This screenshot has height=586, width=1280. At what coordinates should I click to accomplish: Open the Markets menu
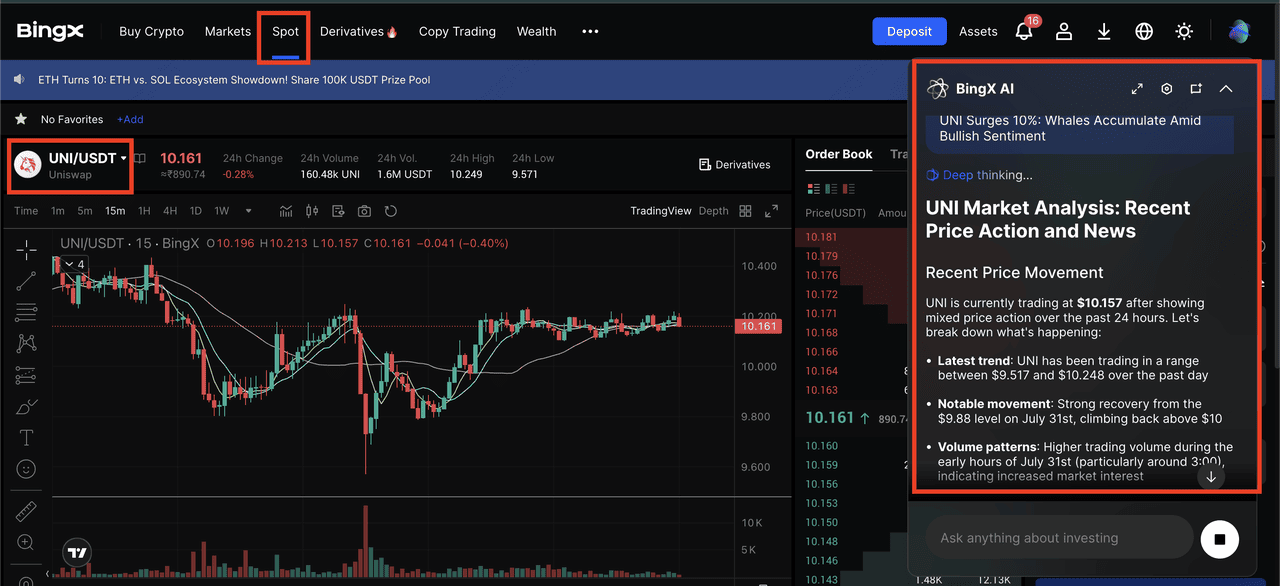pos(228,31)
